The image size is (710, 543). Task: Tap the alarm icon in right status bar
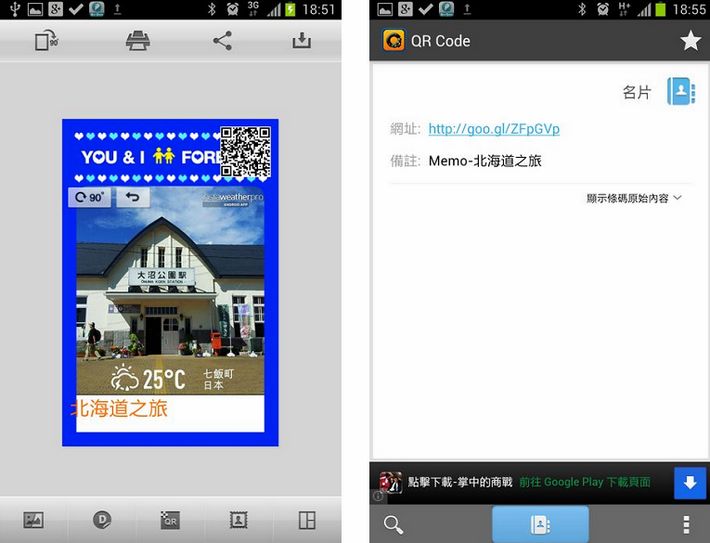coord(603,9)
